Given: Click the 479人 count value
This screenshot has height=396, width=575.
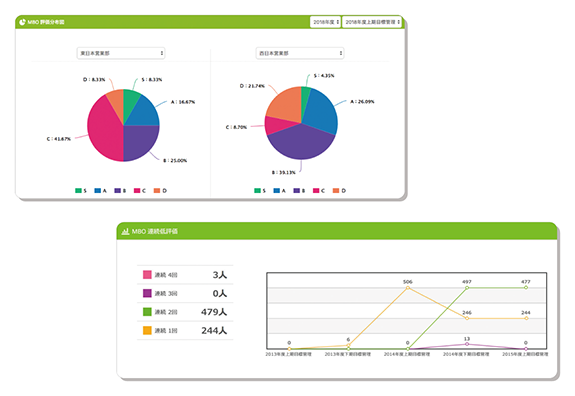Looking at the screenshot, I should coord(214,312).
